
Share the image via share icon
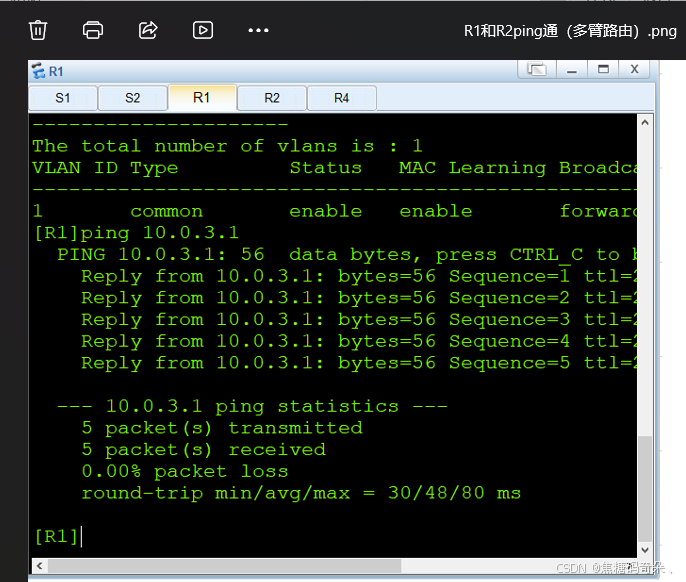coord(148,30)
